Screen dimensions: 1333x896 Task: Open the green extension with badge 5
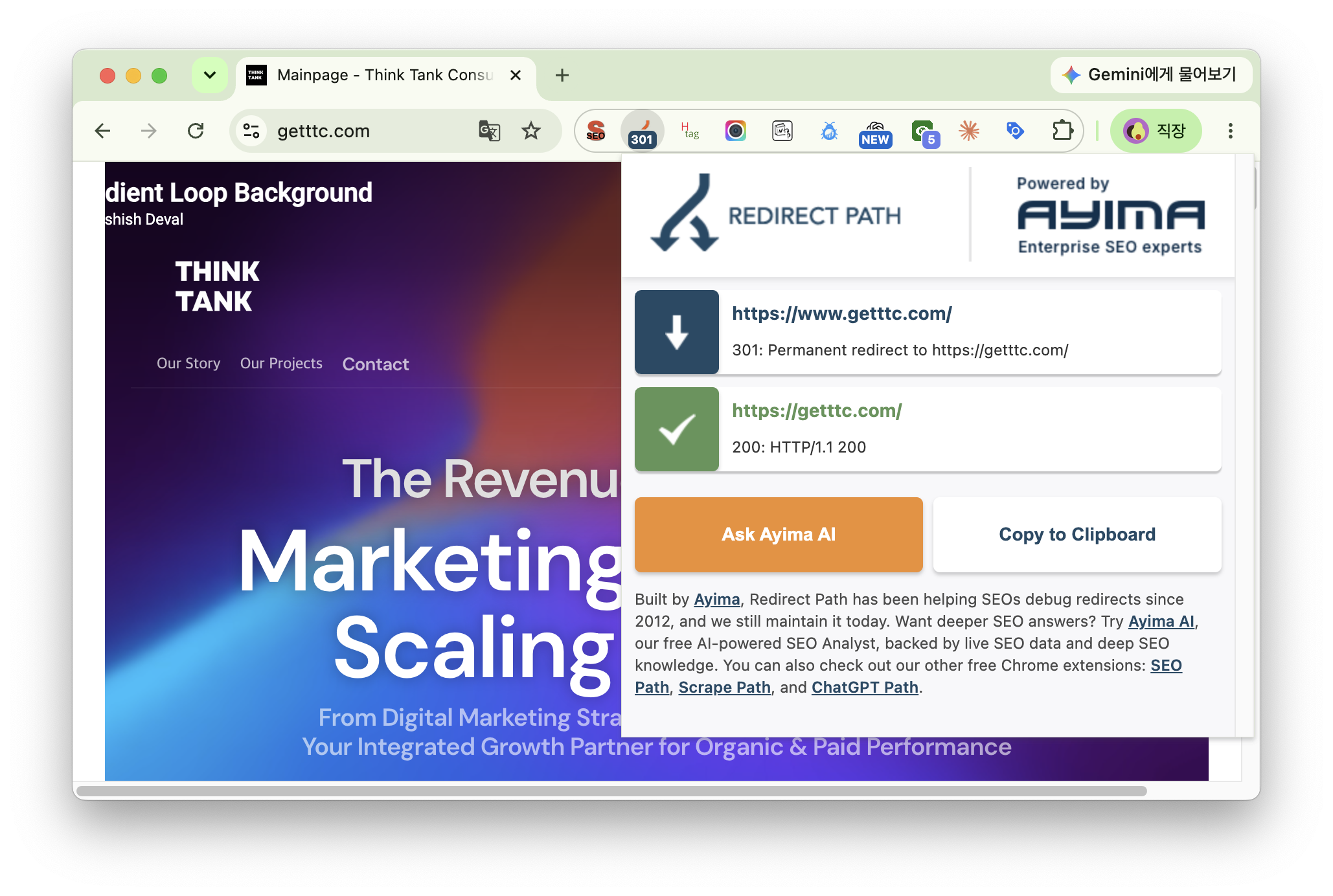(924, 133)
